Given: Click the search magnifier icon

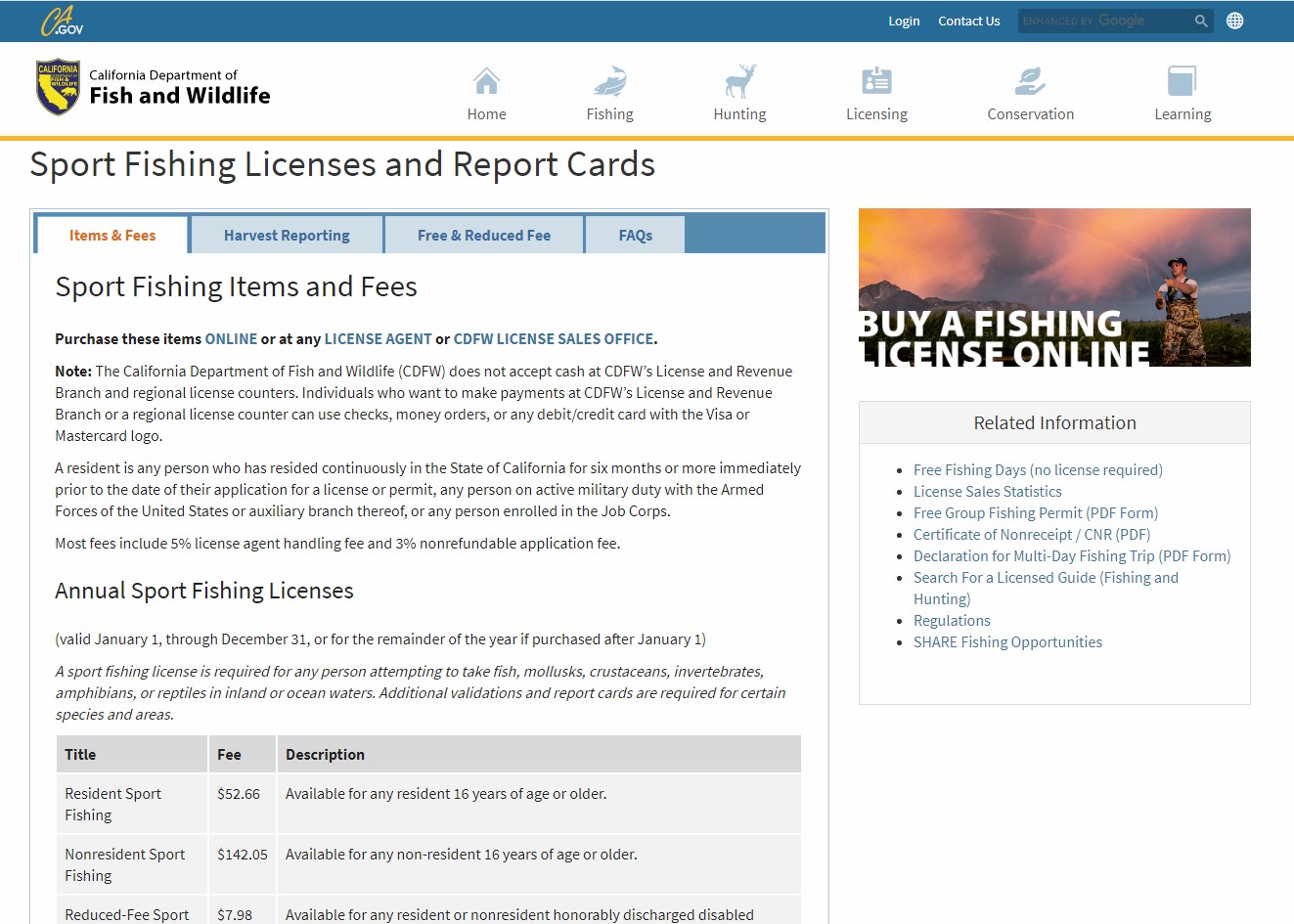Looking at the screenshot, I should tap(1201, 21).
